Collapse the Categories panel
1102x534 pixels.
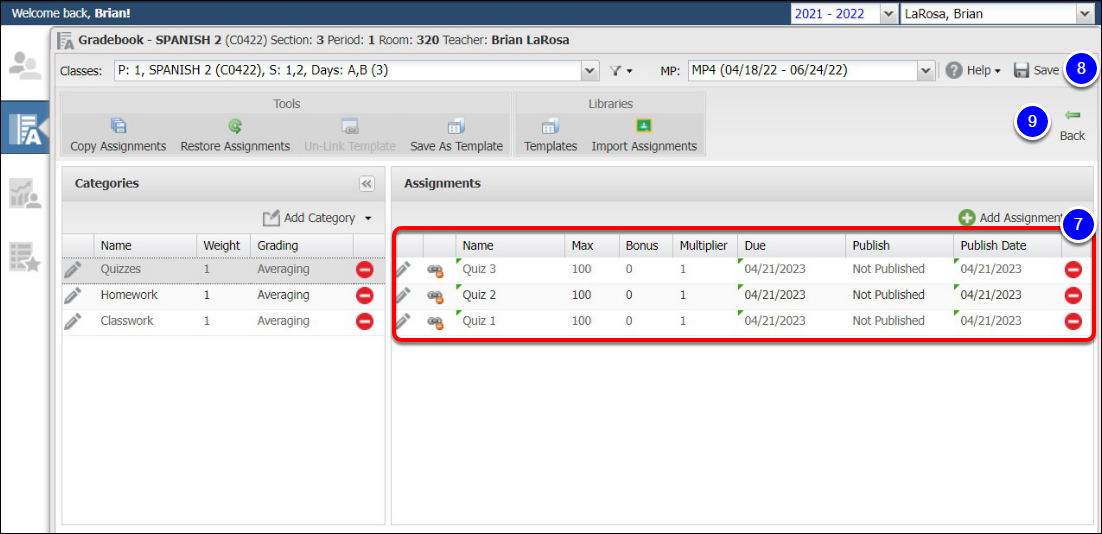pos(366,183)
